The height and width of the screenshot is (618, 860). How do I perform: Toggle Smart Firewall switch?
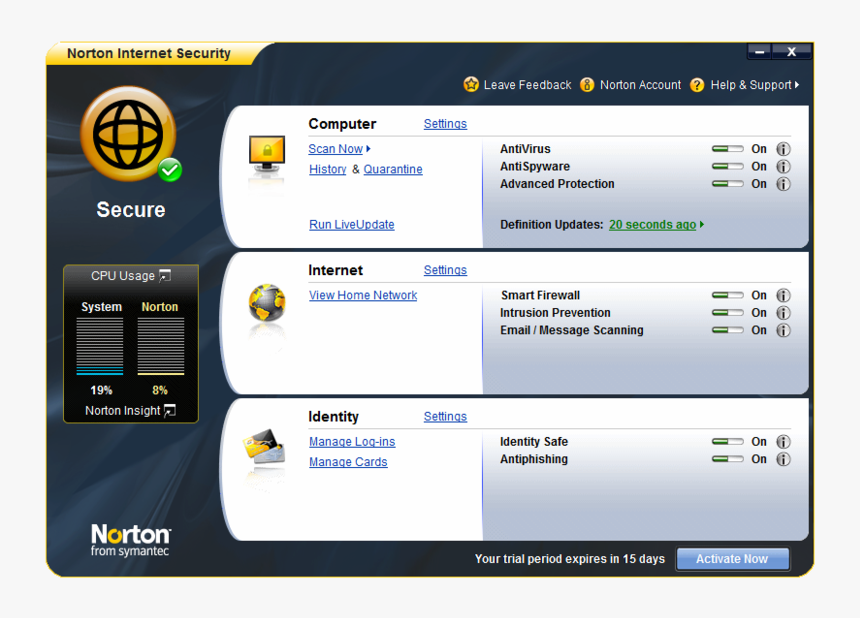(x=727, y=295)
